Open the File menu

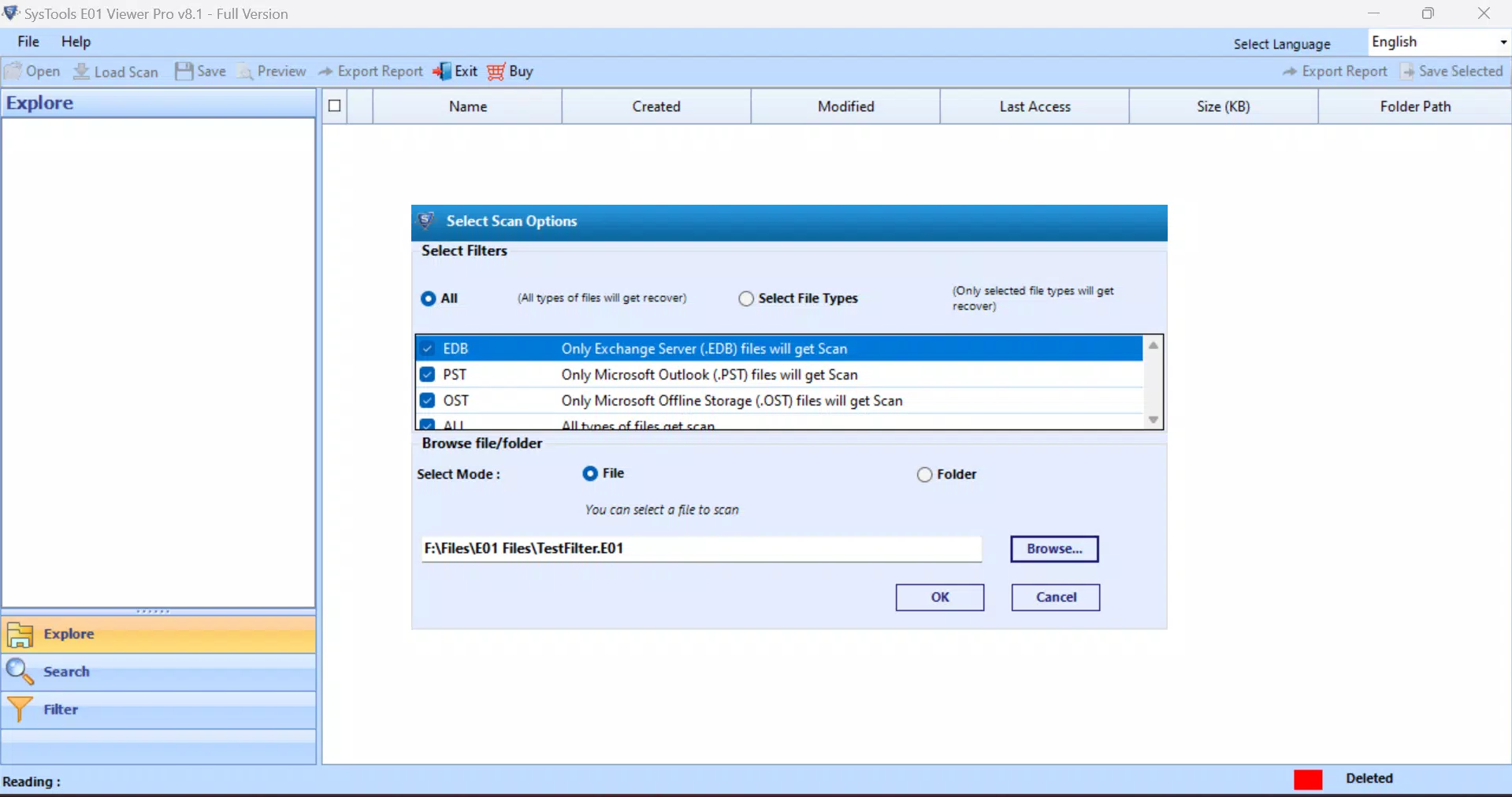point(28,42)
